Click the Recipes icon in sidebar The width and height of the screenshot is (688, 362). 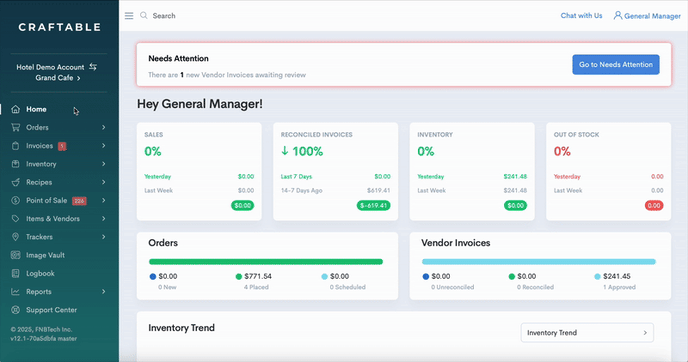[15, 182]
